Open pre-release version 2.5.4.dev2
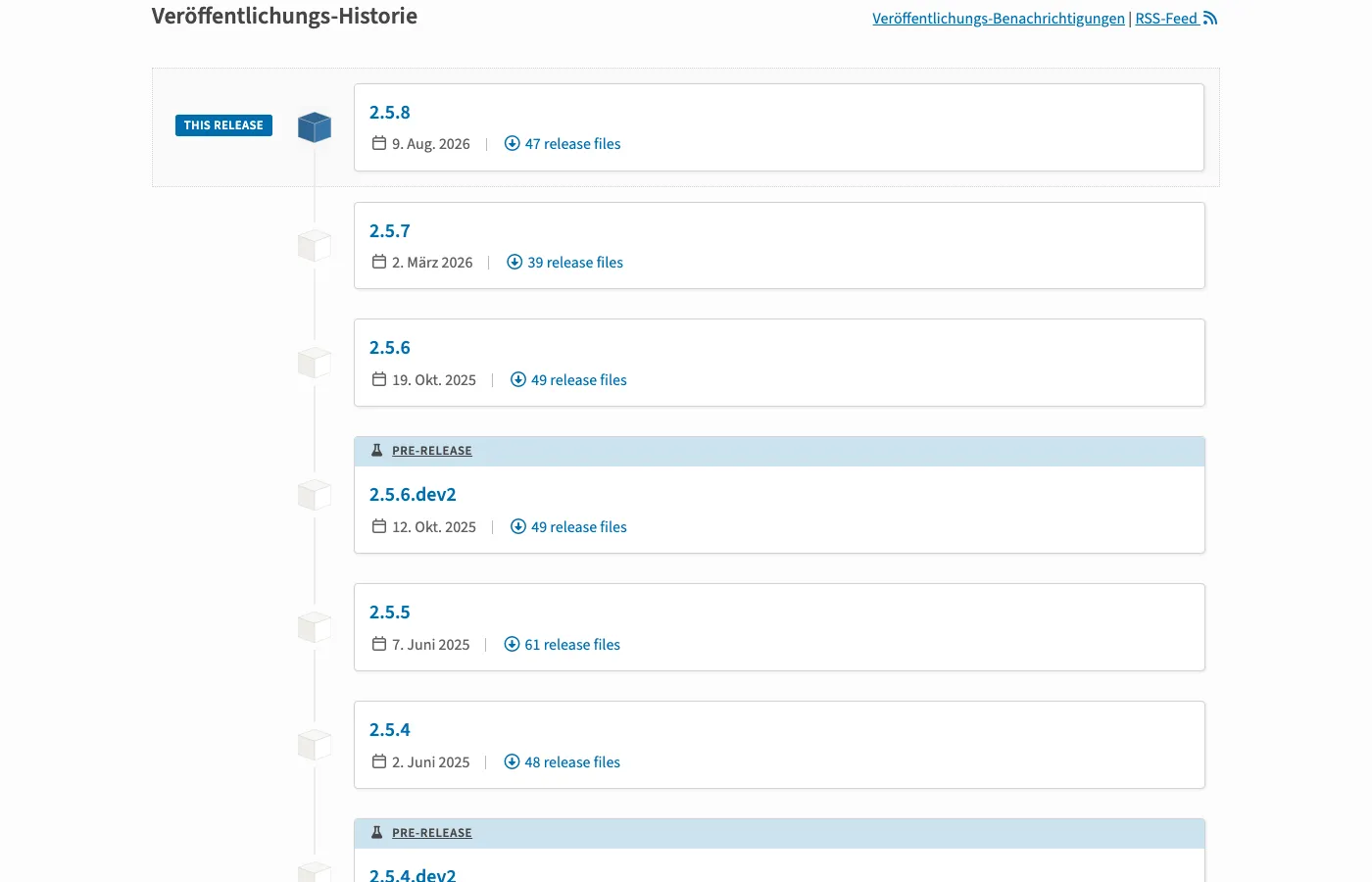The height and width of the screenshot is (882, 1372). [x=413, y=874]
